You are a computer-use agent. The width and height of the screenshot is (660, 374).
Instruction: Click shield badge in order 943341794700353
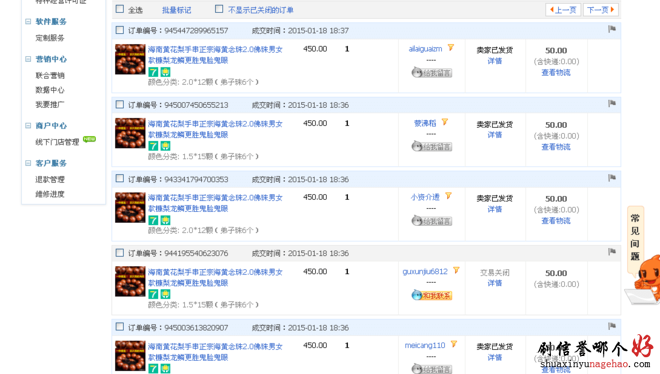165,220
